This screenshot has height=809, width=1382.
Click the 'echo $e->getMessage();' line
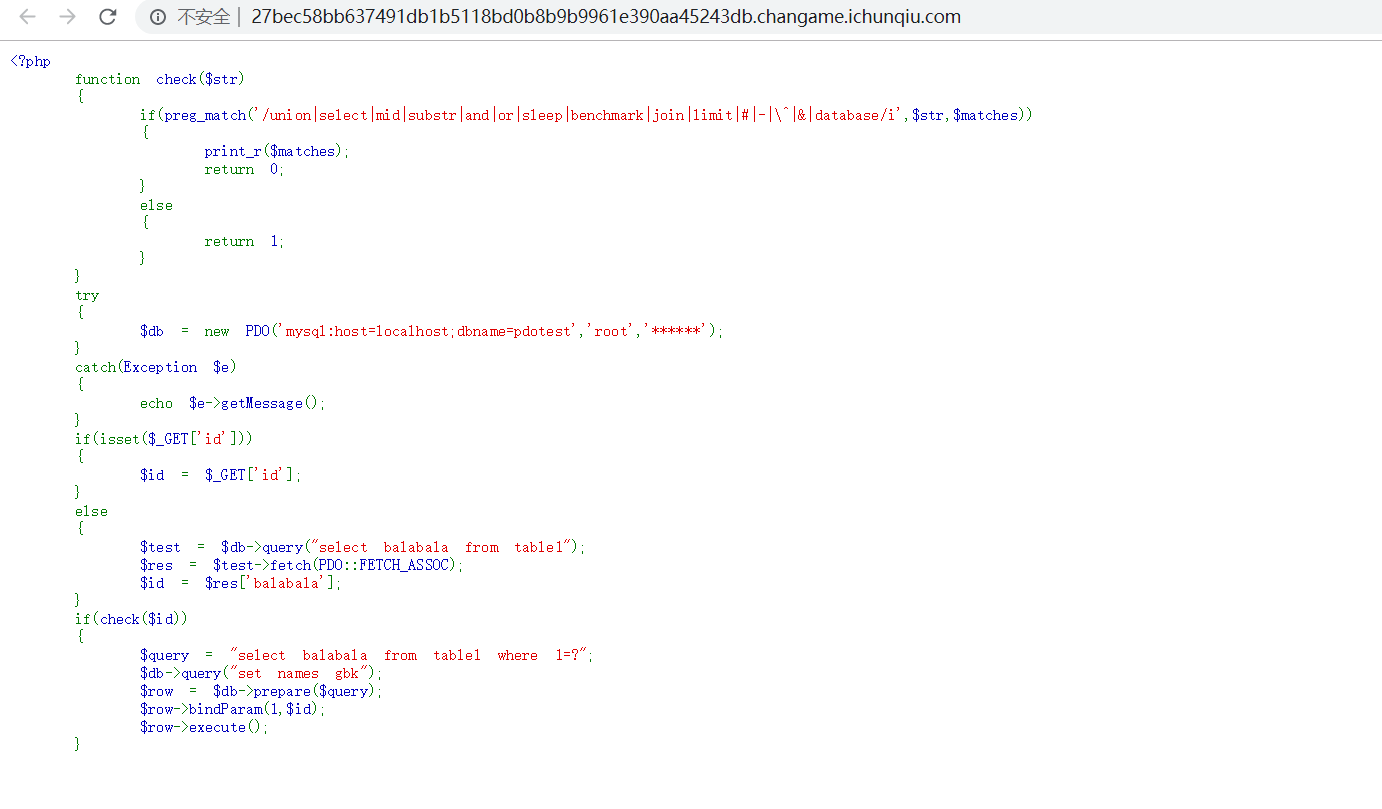[232, 403]
